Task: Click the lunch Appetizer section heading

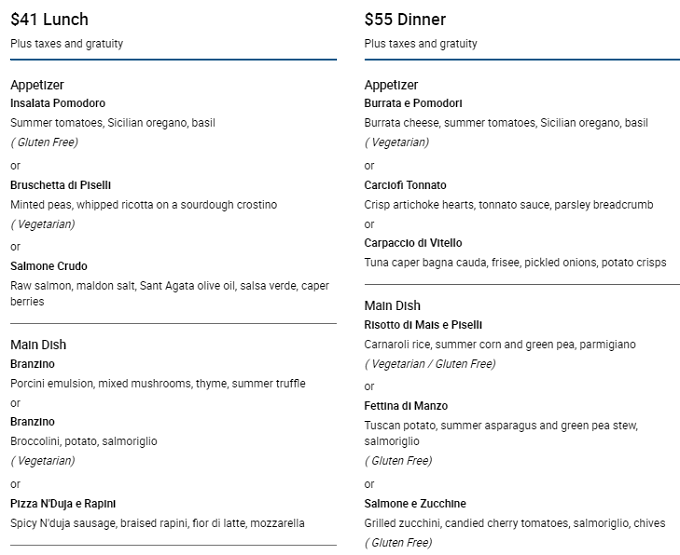Action: (37, 85)
